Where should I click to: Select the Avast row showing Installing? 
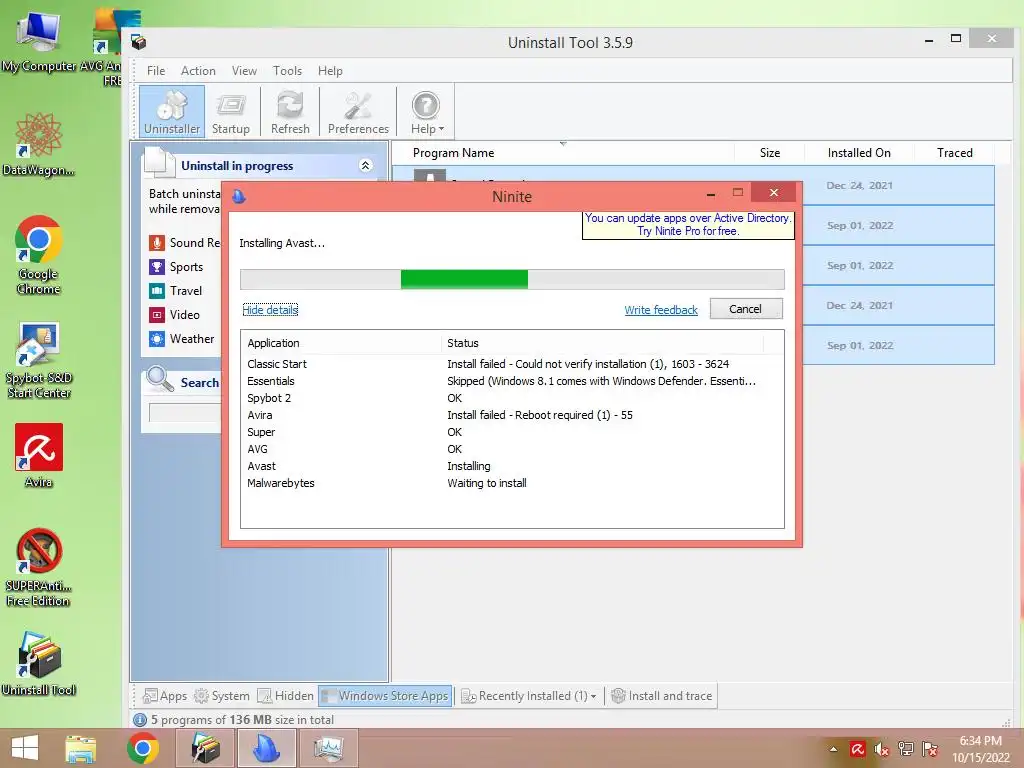[512, 466]
